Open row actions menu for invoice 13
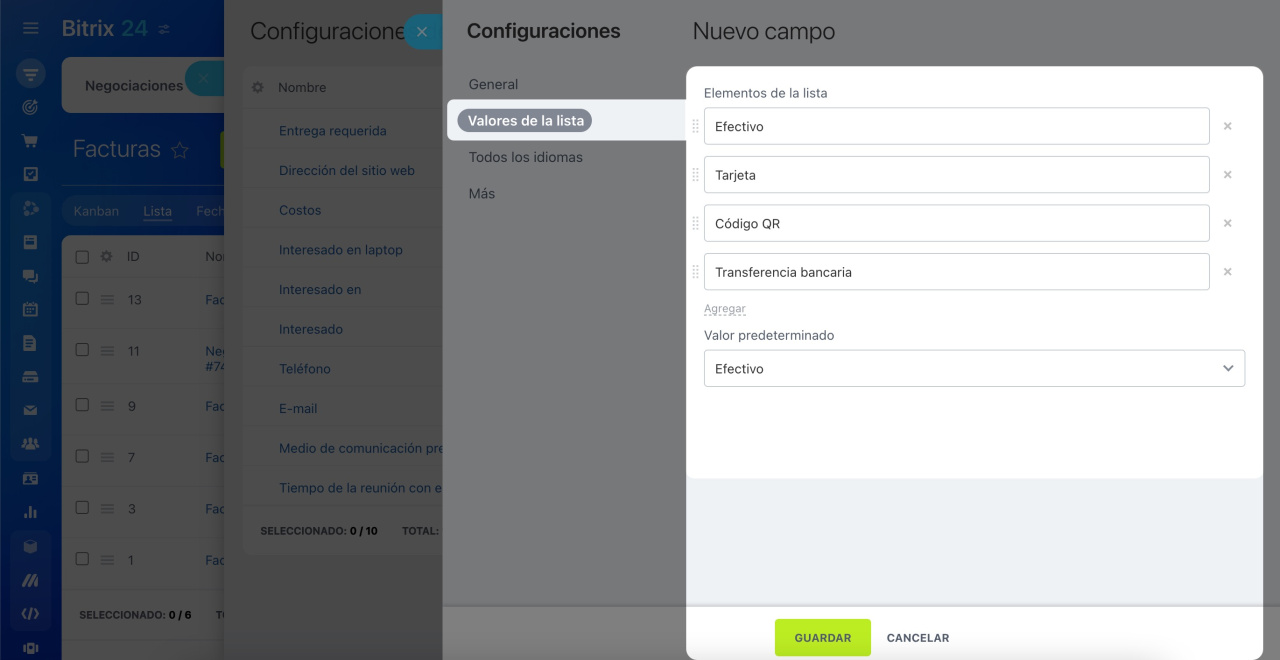The height and width of the screenshot is (660, 1280). point(107,299)
